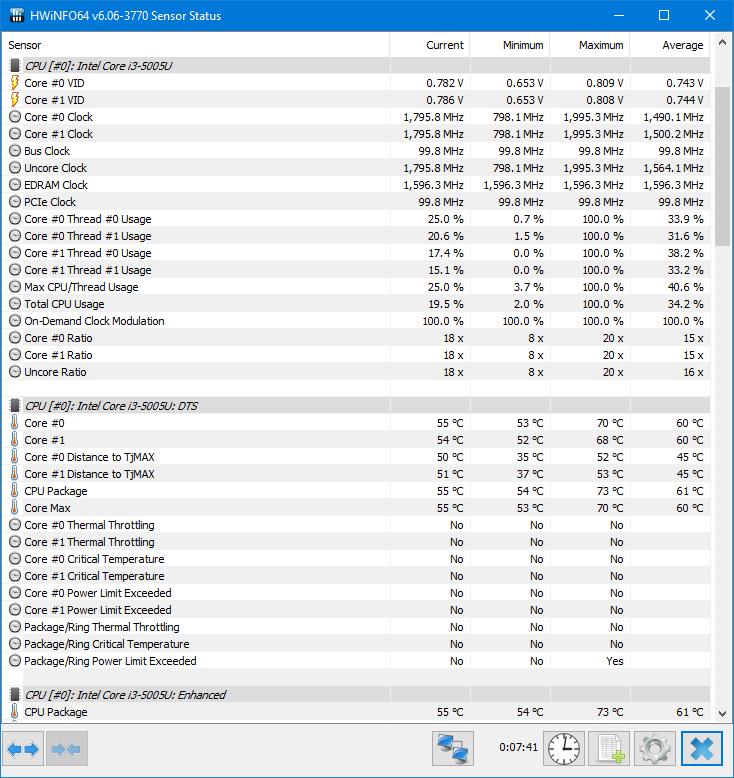Select Core #1 Critical Temperature row
Viewport: 734px width, 778px height.
tap(356, 576)
